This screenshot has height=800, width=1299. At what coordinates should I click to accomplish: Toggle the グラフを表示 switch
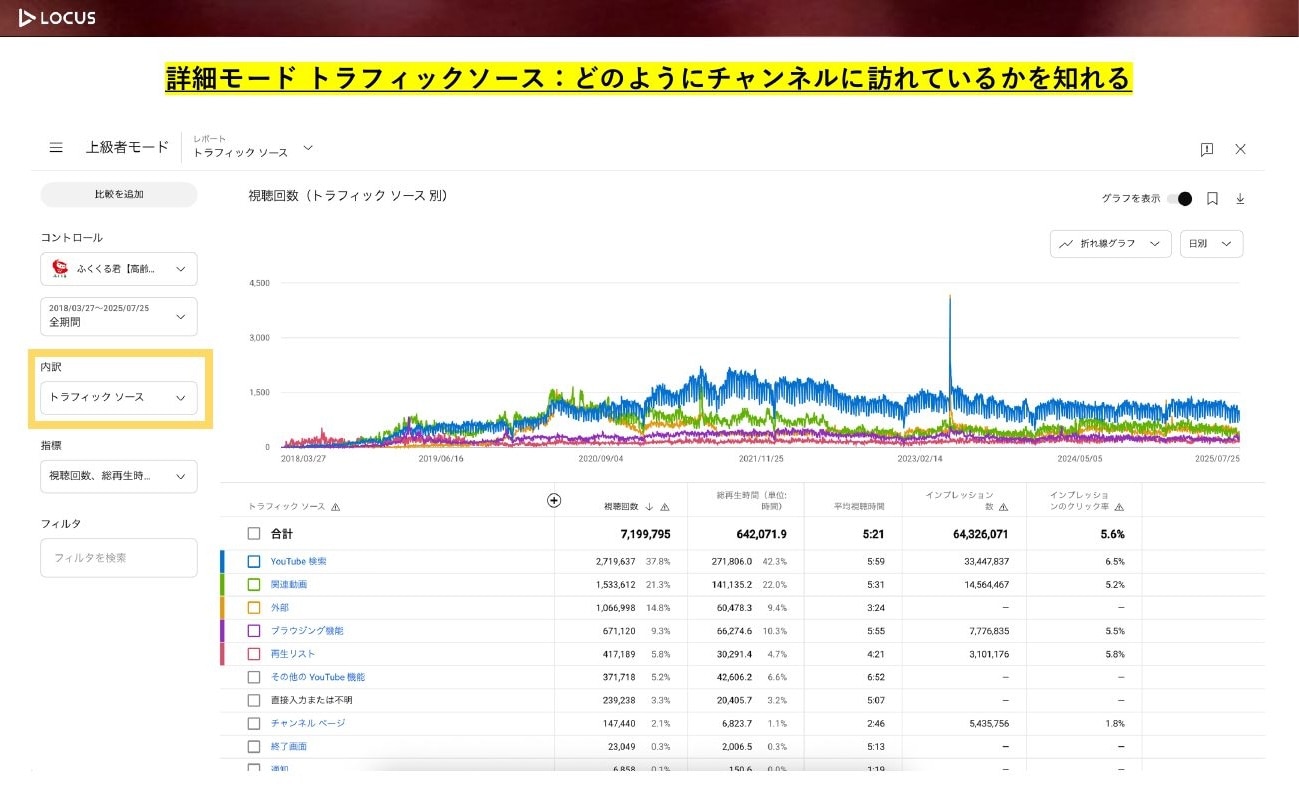pyautogui.click(x=1180, y=199)
